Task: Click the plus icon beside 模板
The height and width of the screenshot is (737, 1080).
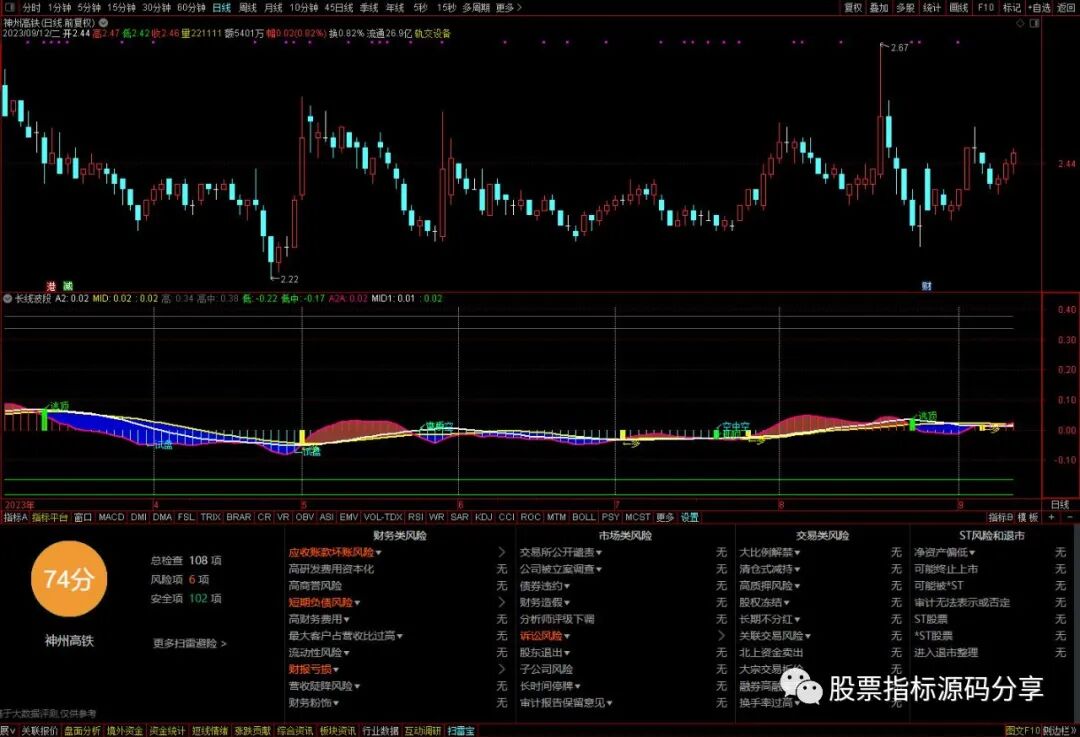Action: coord(1052,517)
